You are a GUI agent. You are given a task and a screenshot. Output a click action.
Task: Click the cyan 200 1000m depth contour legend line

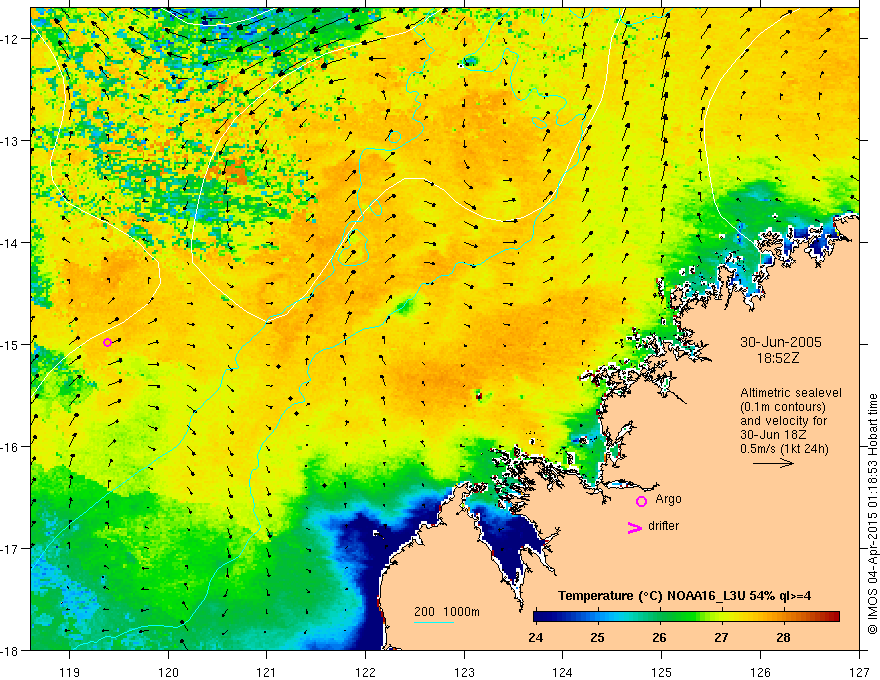point(434,622)
